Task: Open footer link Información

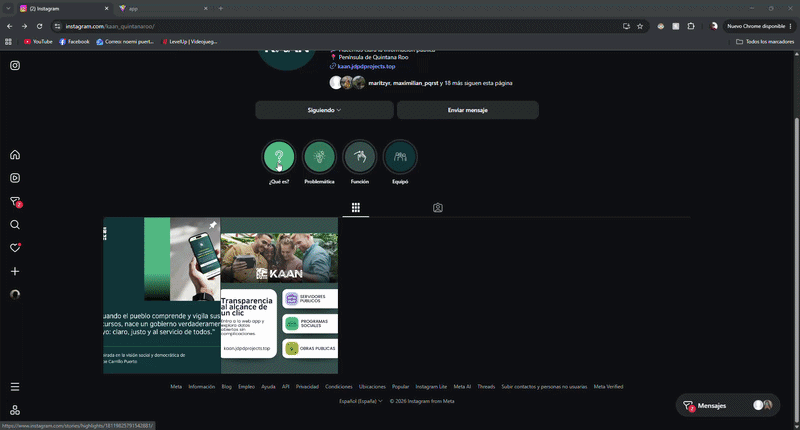Action: tap(202, 387)
